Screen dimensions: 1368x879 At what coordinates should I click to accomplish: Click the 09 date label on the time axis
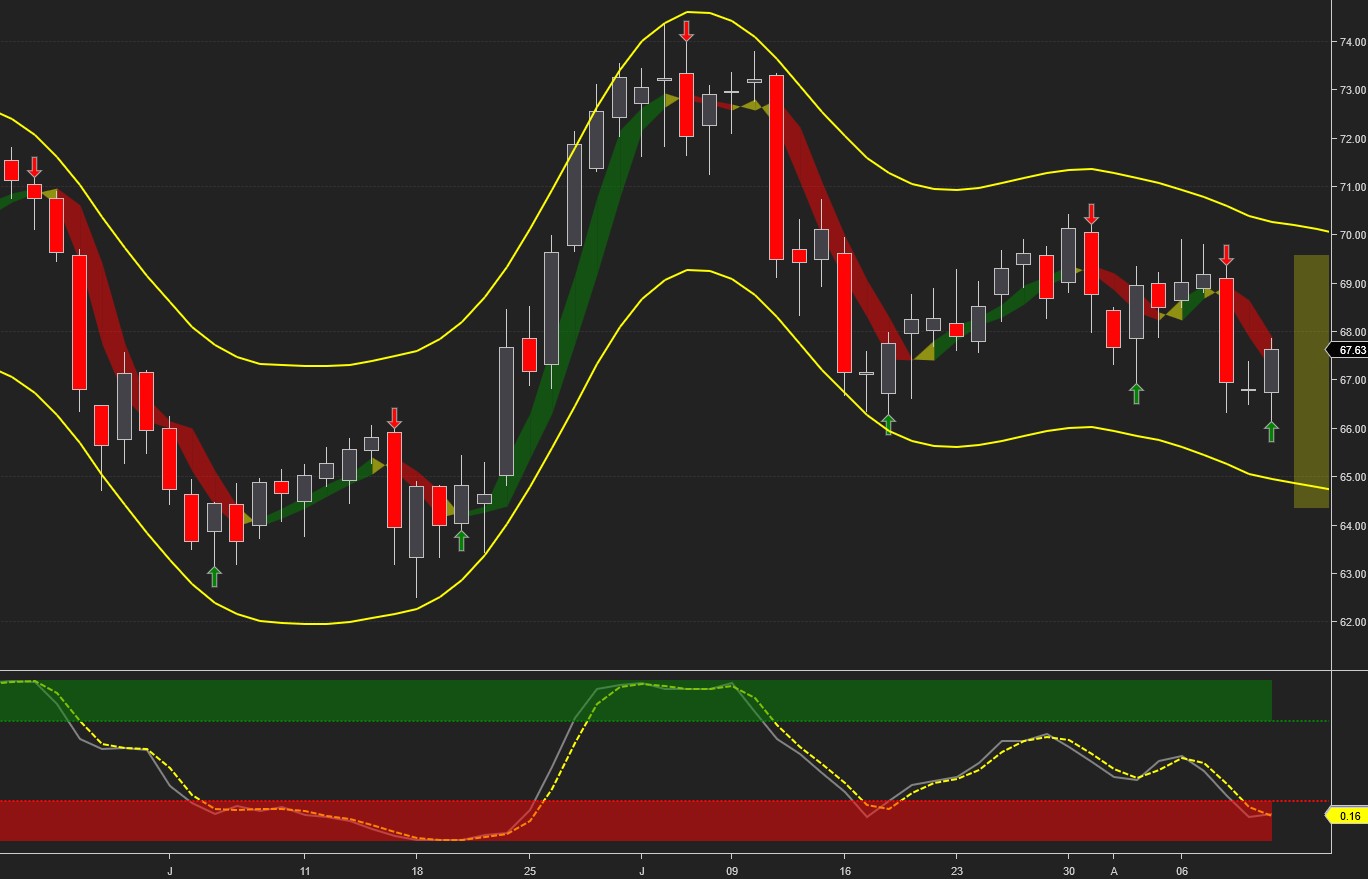pos(732,871)
